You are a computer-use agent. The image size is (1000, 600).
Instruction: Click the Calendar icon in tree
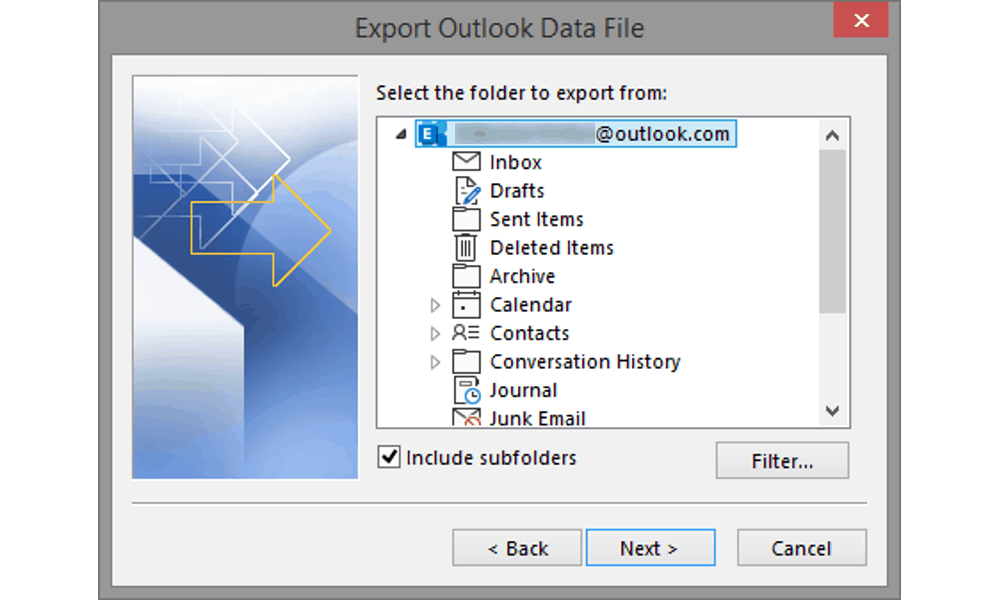(466, 304)
